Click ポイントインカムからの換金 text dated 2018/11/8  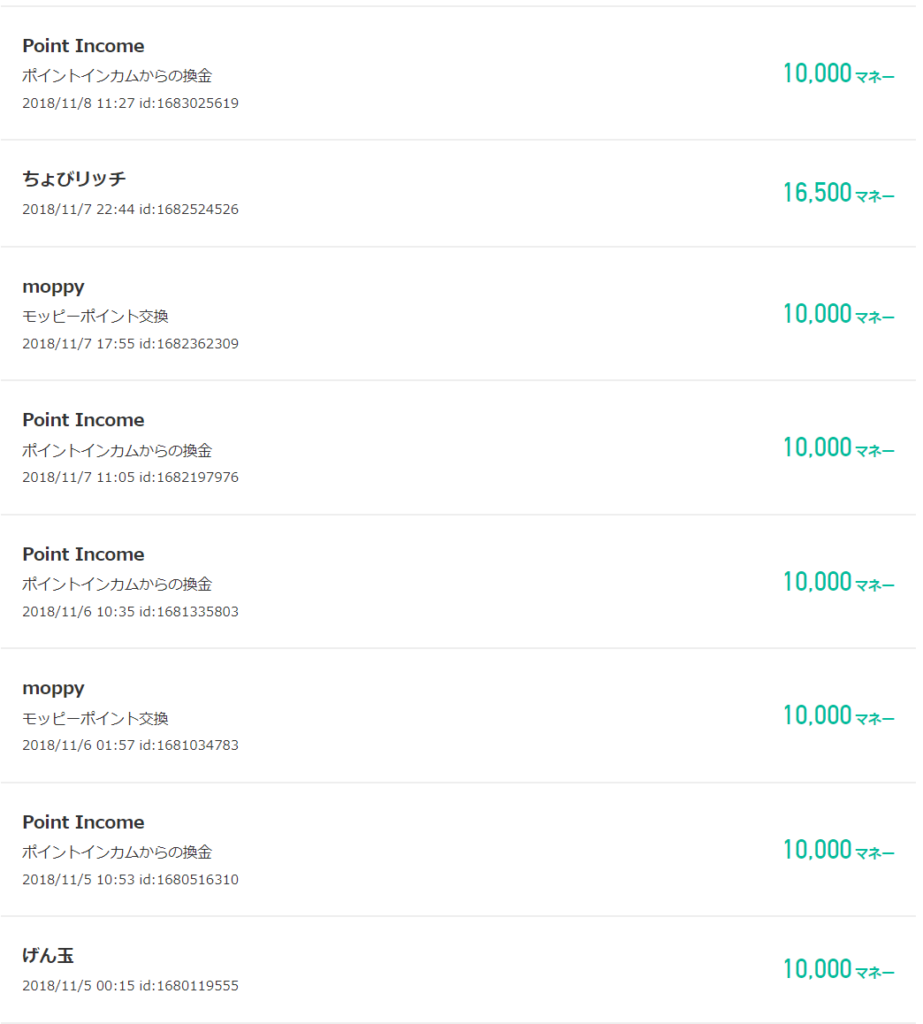[x=117, y=75]
